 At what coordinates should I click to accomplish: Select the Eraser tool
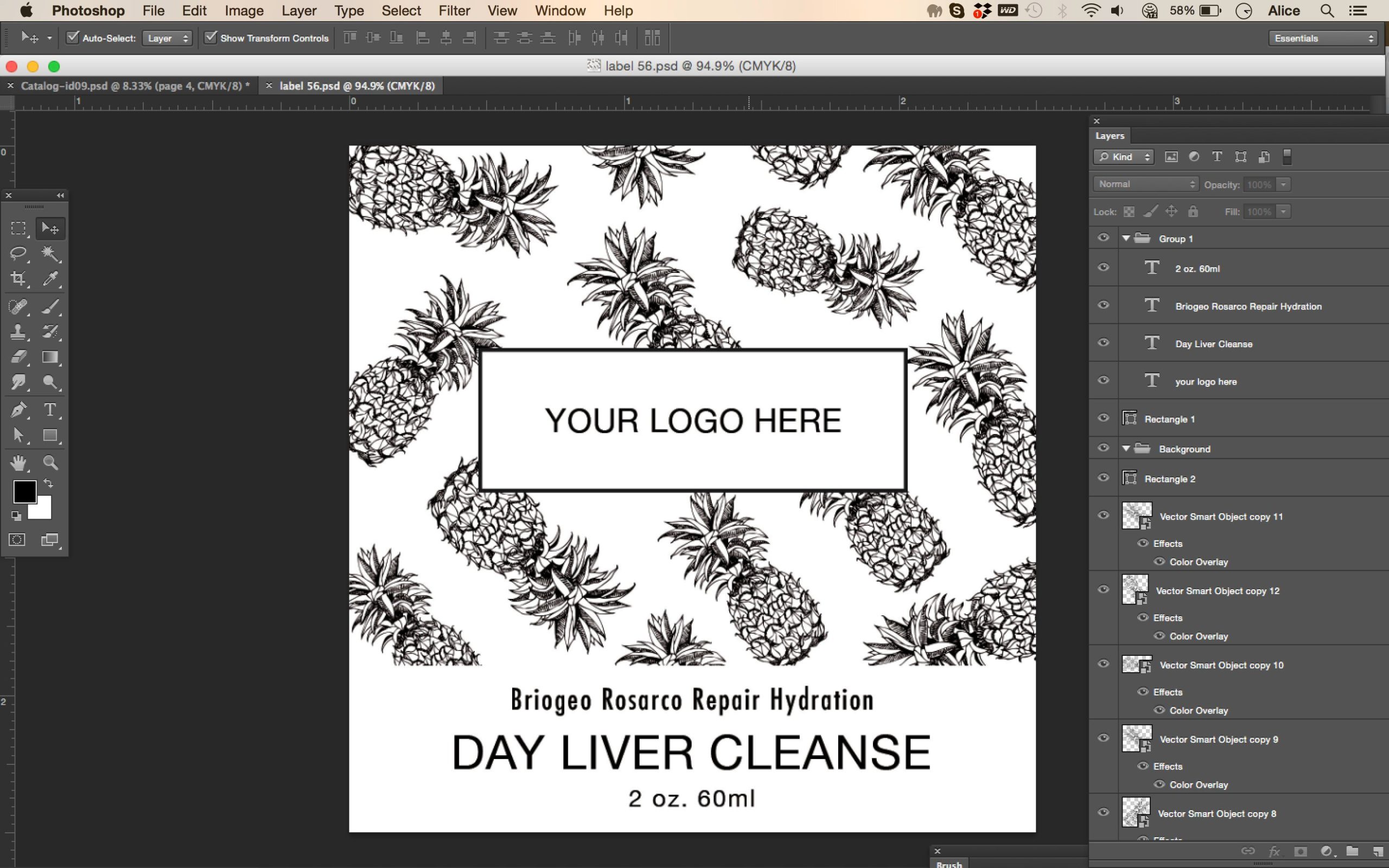(x=18, y=357)
